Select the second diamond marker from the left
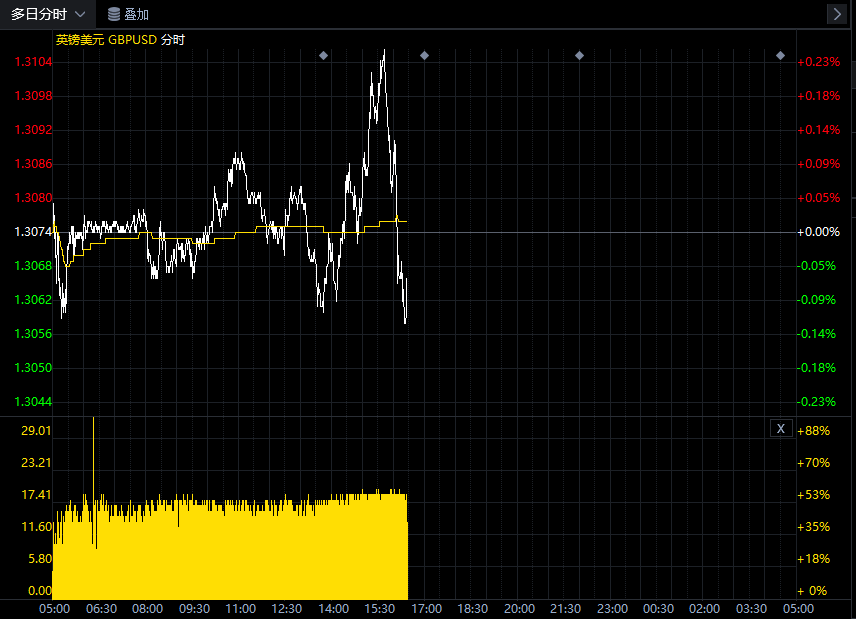This screenshot has width=856, height=619. pyautogui.click(x=424, y=55)
